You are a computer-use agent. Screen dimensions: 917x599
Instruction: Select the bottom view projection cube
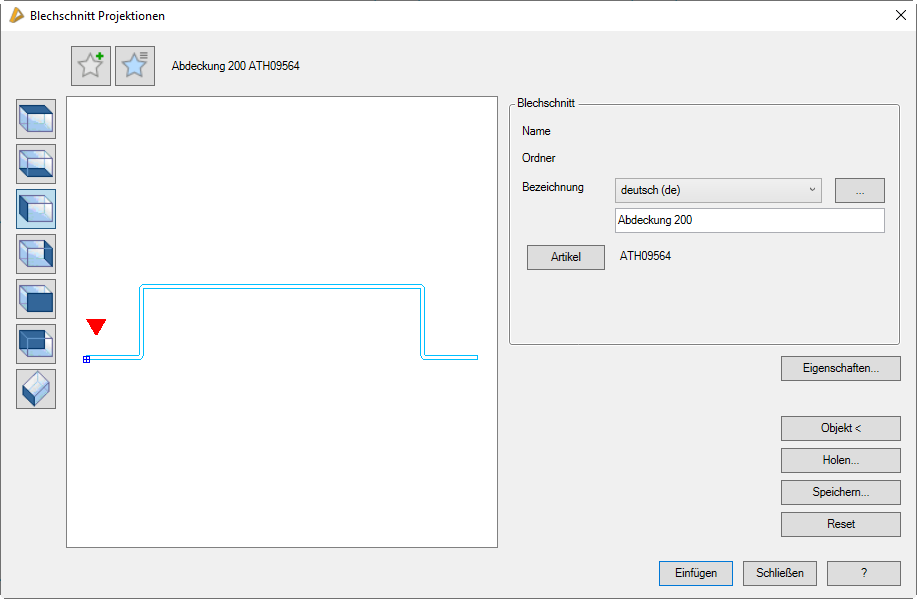click(36, 164)
